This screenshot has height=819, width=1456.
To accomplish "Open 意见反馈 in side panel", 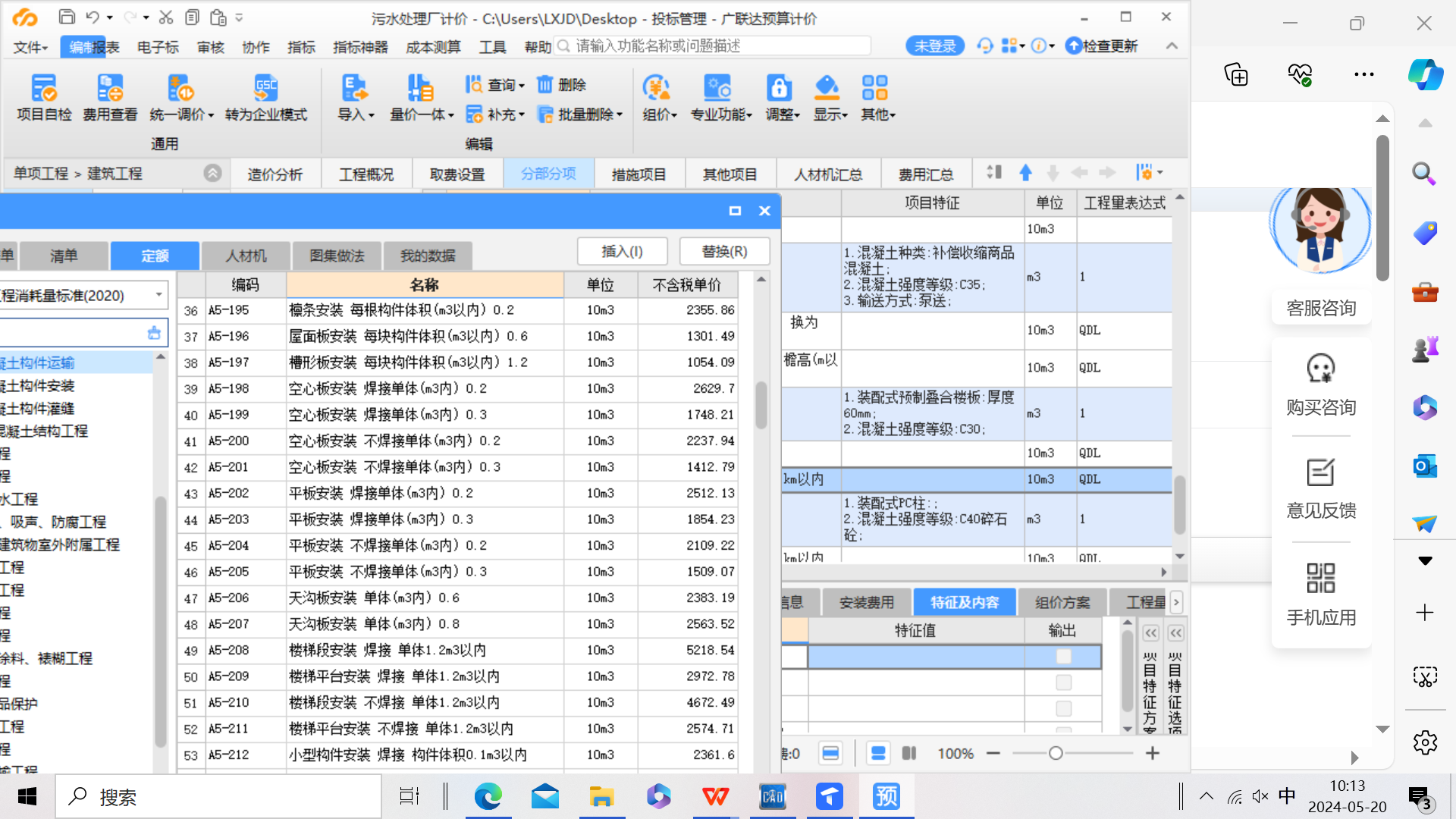I will pos(1320,489).
